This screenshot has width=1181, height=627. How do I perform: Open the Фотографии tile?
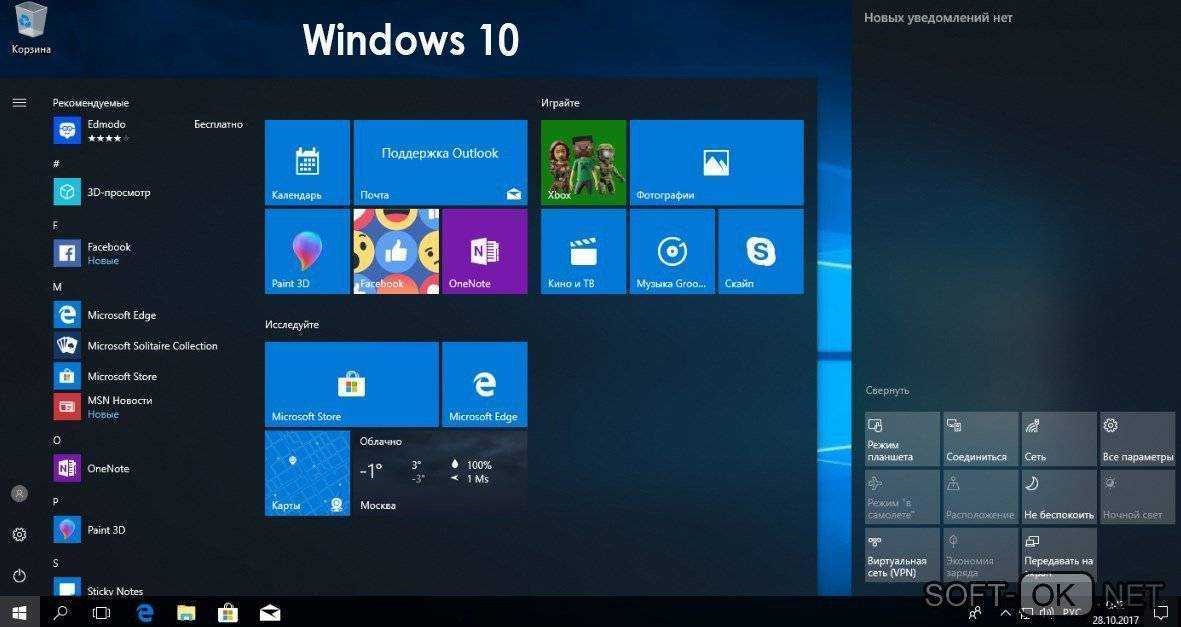[x=716, y=162]
